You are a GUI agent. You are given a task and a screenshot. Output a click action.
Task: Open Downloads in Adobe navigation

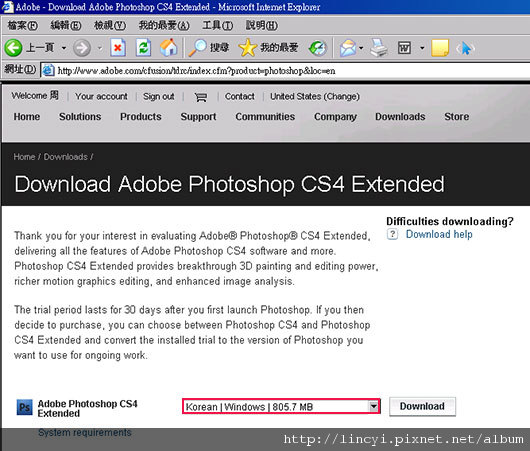point(400,117)
